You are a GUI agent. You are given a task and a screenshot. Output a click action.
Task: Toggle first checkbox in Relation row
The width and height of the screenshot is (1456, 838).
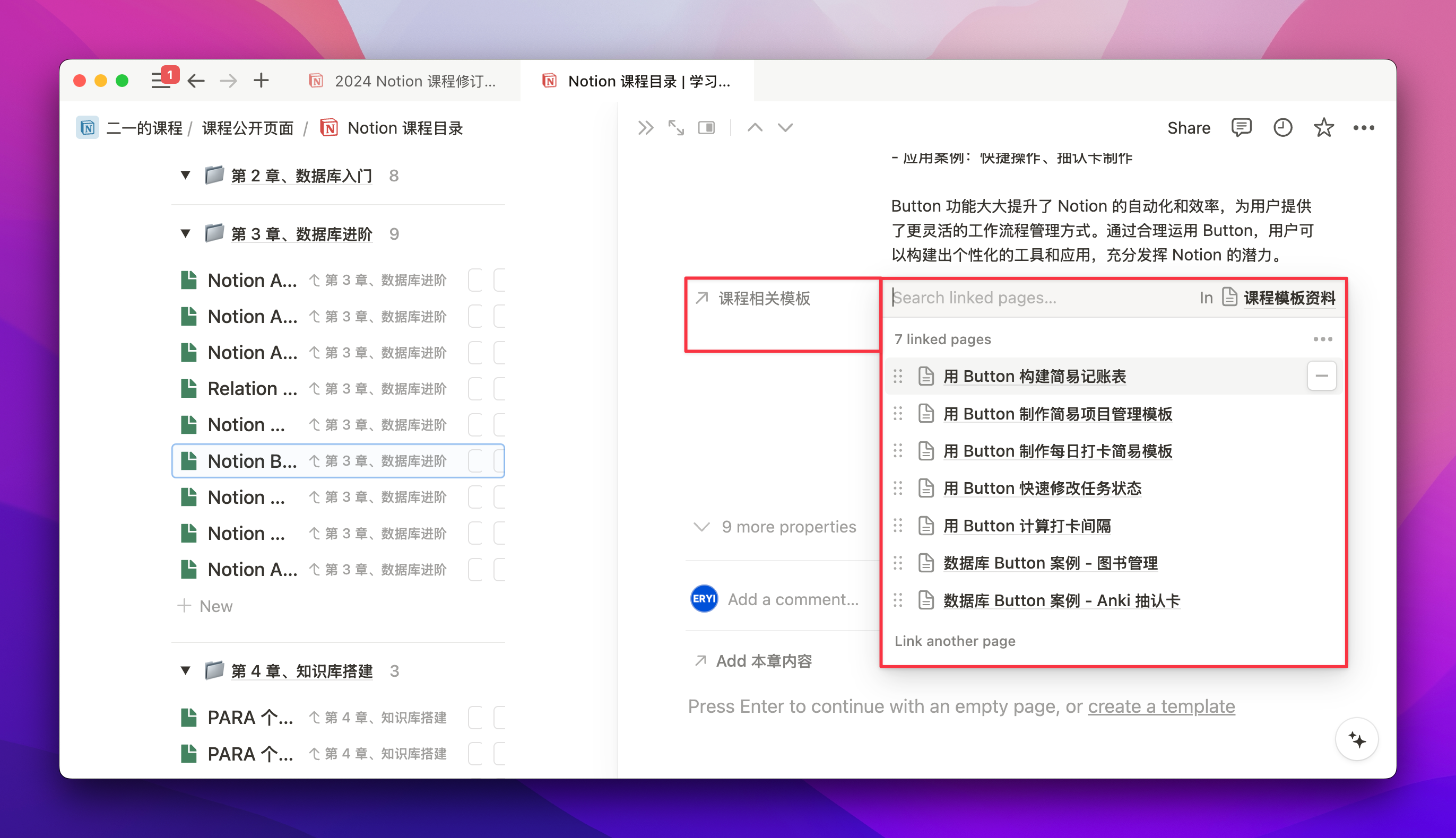475,389
